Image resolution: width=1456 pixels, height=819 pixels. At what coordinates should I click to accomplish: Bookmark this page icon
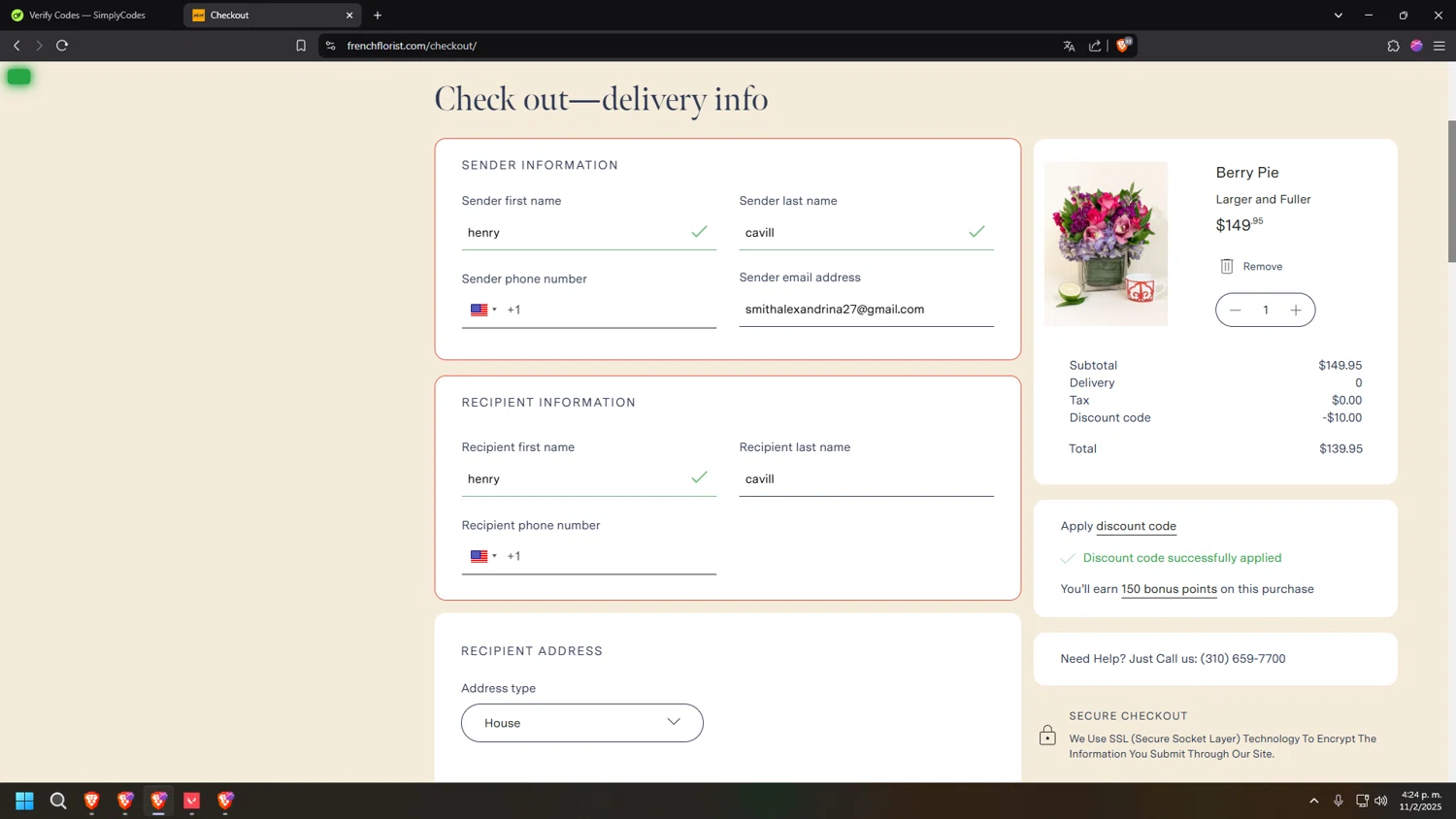(301, 46)
